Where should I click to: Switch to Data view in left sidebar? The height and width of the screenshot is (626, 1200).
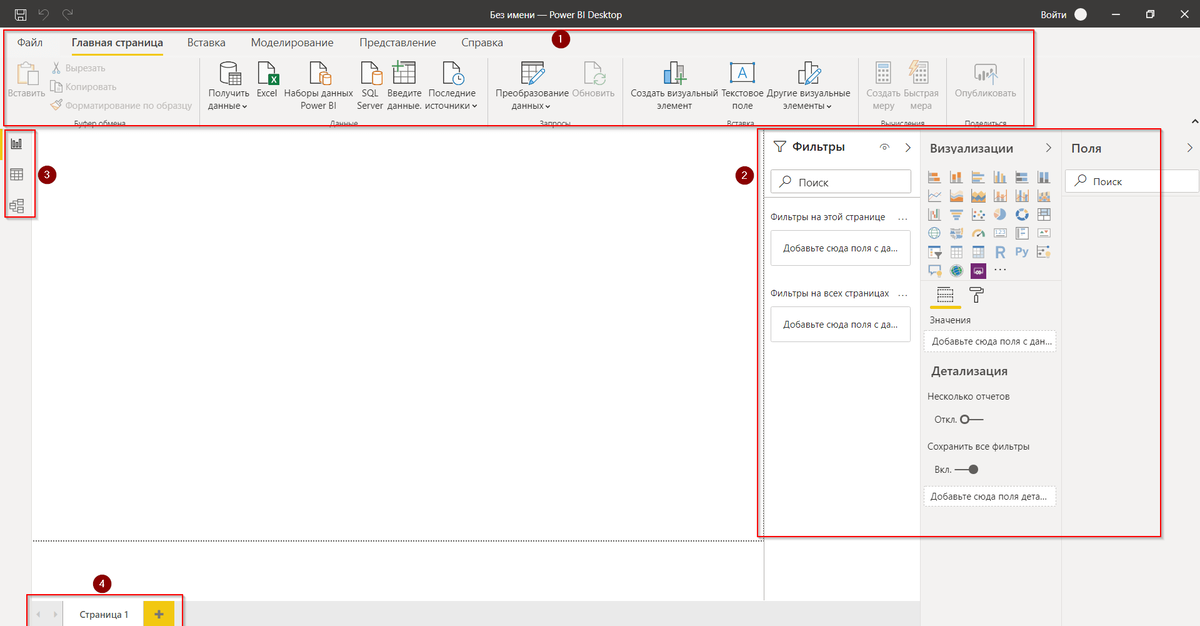(x=16, y=175)
